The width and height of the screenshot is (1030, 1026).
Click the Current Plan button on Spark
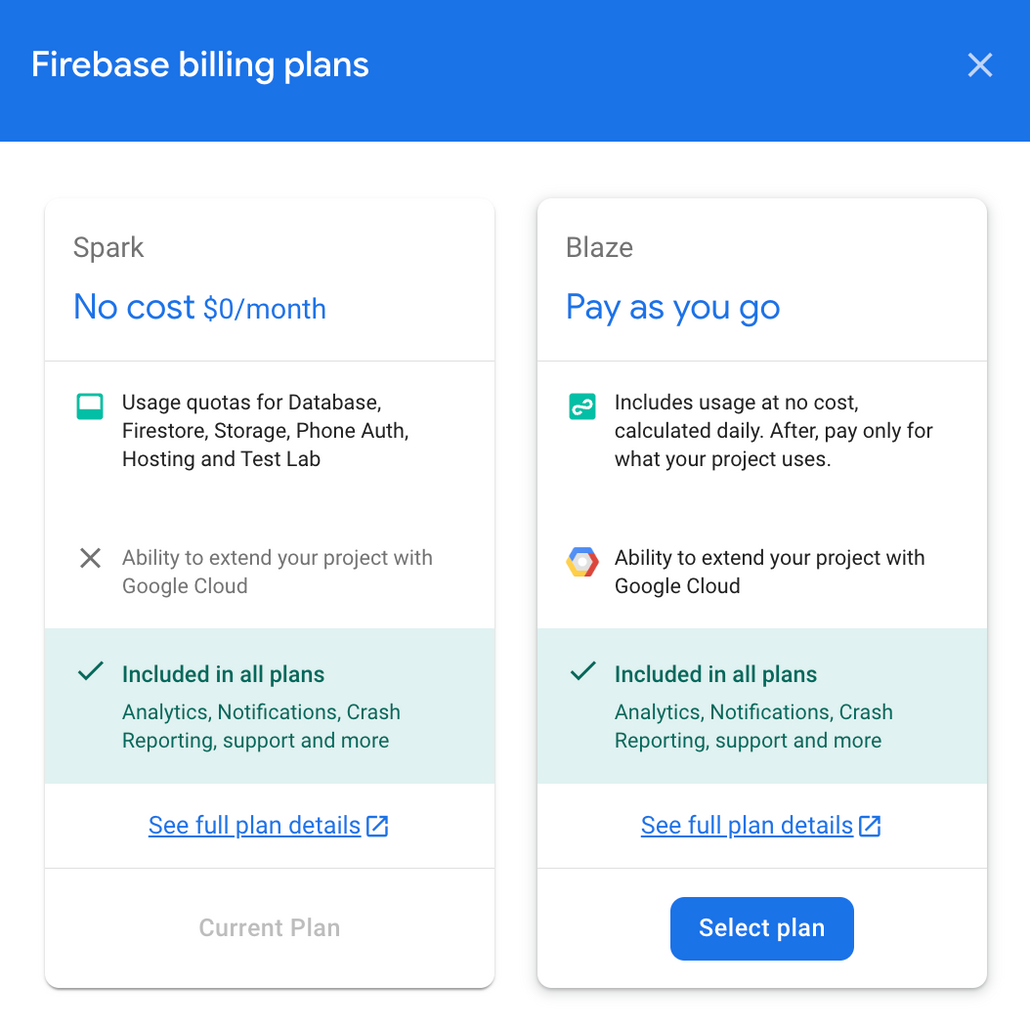[x=268, y=928]
